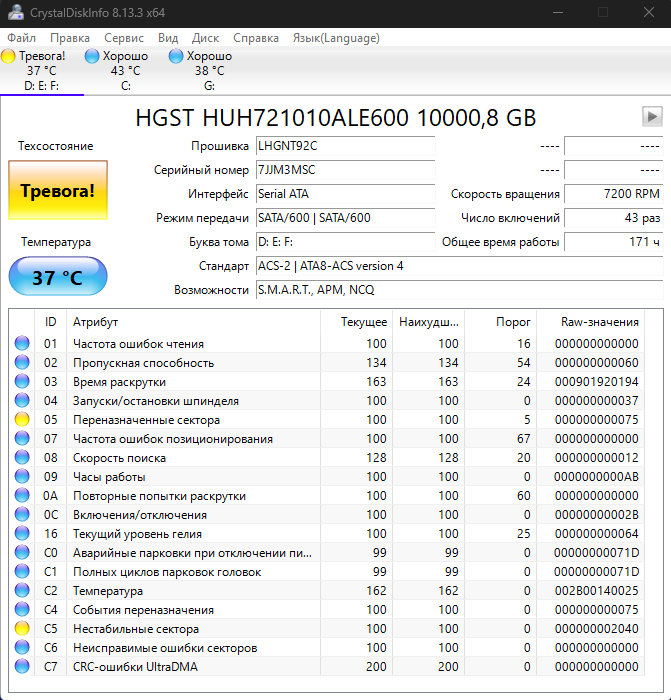671x700 pixels.
Task: Select the G: disk tab at 38 °C
Action: (209, 71)
